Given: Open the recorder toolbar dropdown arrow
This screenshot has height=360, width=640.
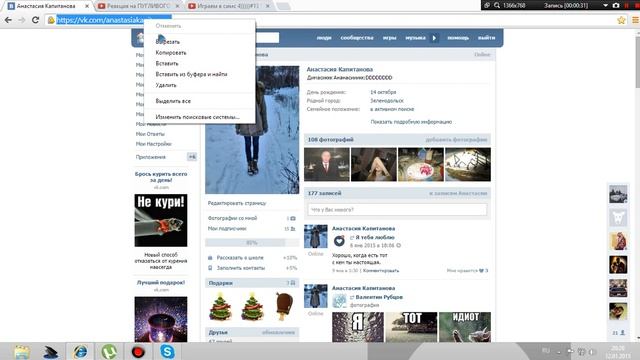Looking at the screenshot, I should click(x=605, y=5).
